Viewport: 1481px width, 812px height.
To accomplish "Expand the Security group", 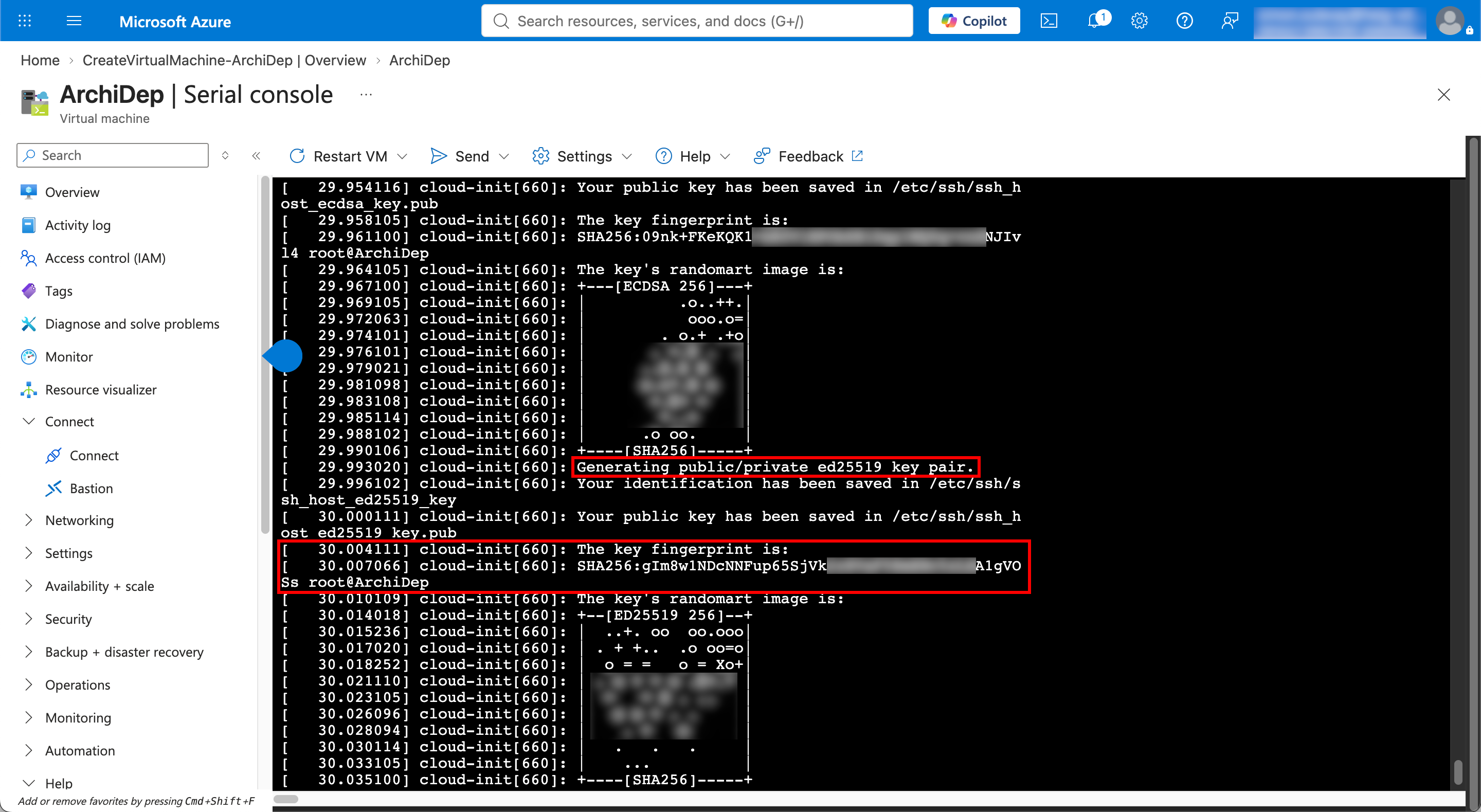I will [x=29, y=619].
